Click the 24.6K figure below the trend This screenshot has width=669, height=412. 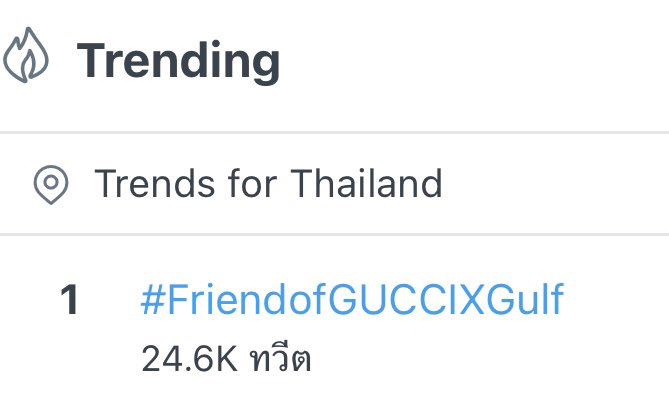[x=188, y=359]
